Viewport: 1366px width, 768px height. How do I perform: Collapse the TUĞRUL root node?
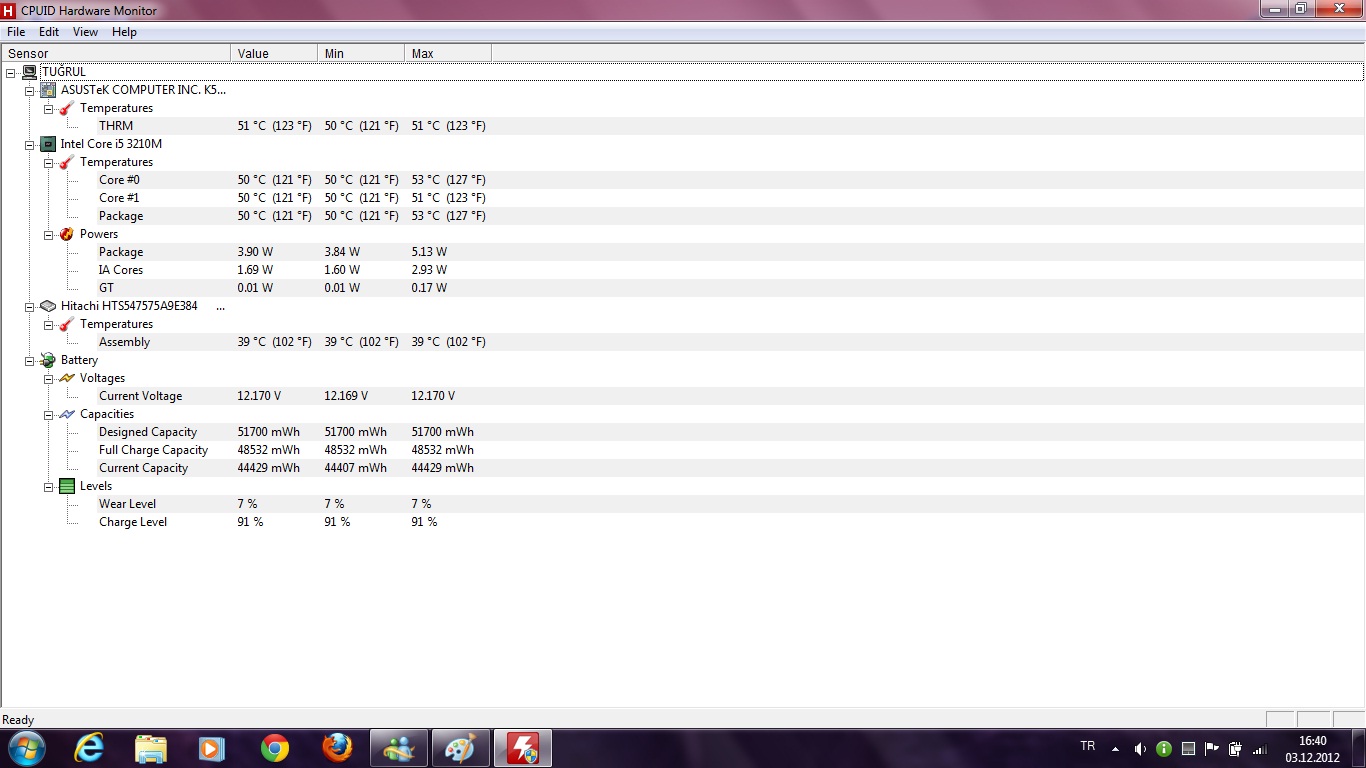(11, 72)
